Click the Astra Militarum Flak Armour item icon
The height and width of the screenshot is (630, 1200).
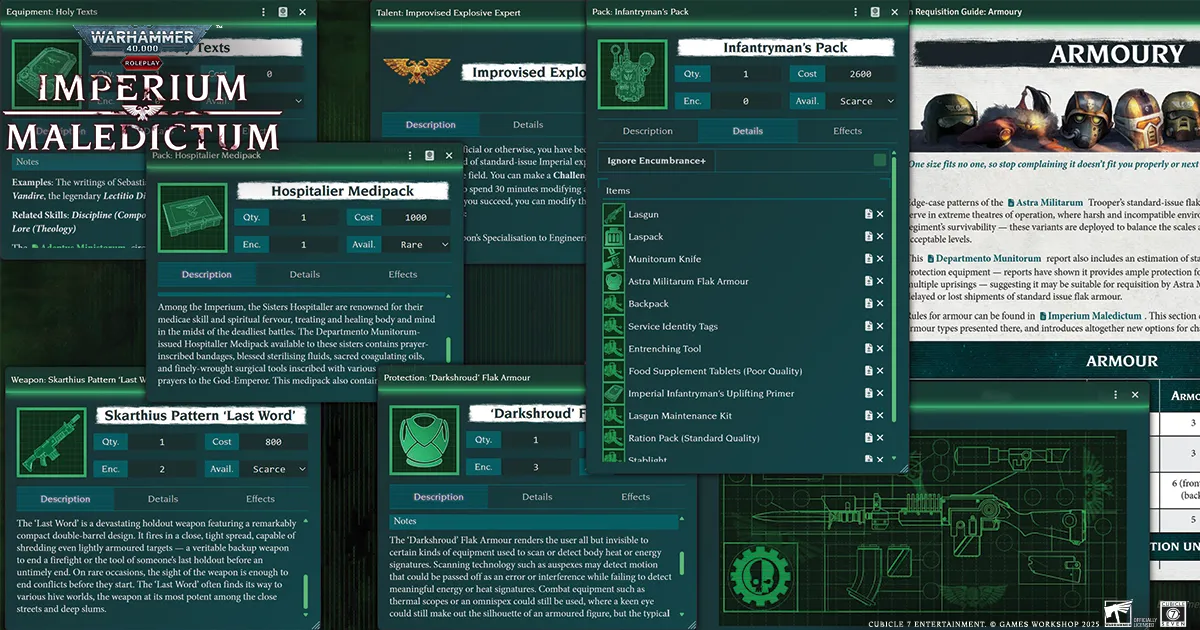[613, 281]
